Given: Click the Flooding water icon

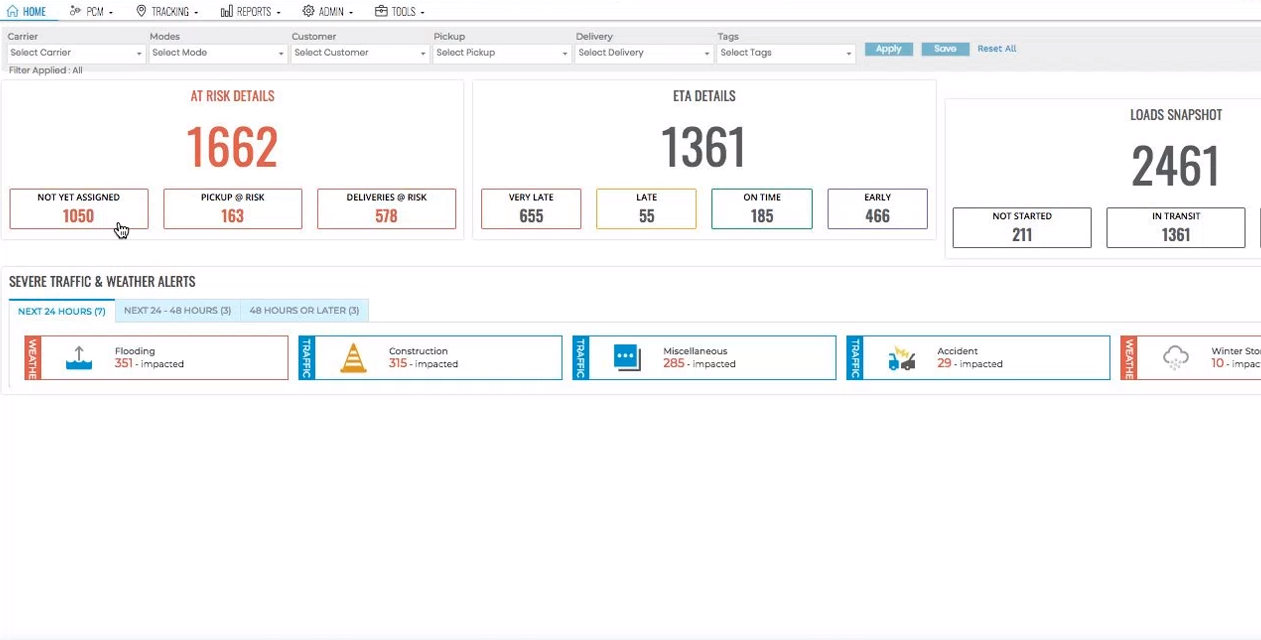Looking at the screenshot, I should pyautogui.click(x=79, y=358).
